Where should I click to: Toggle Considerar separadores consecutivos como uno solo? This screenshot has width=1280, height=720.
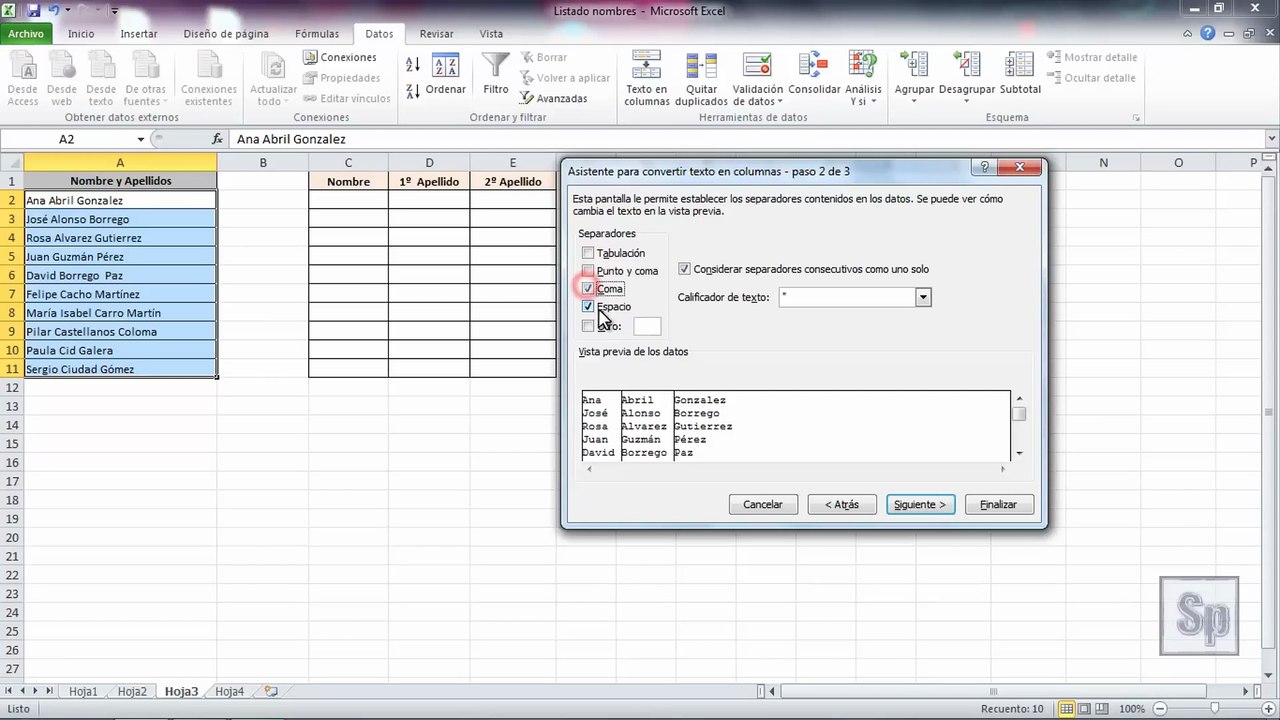684,269
